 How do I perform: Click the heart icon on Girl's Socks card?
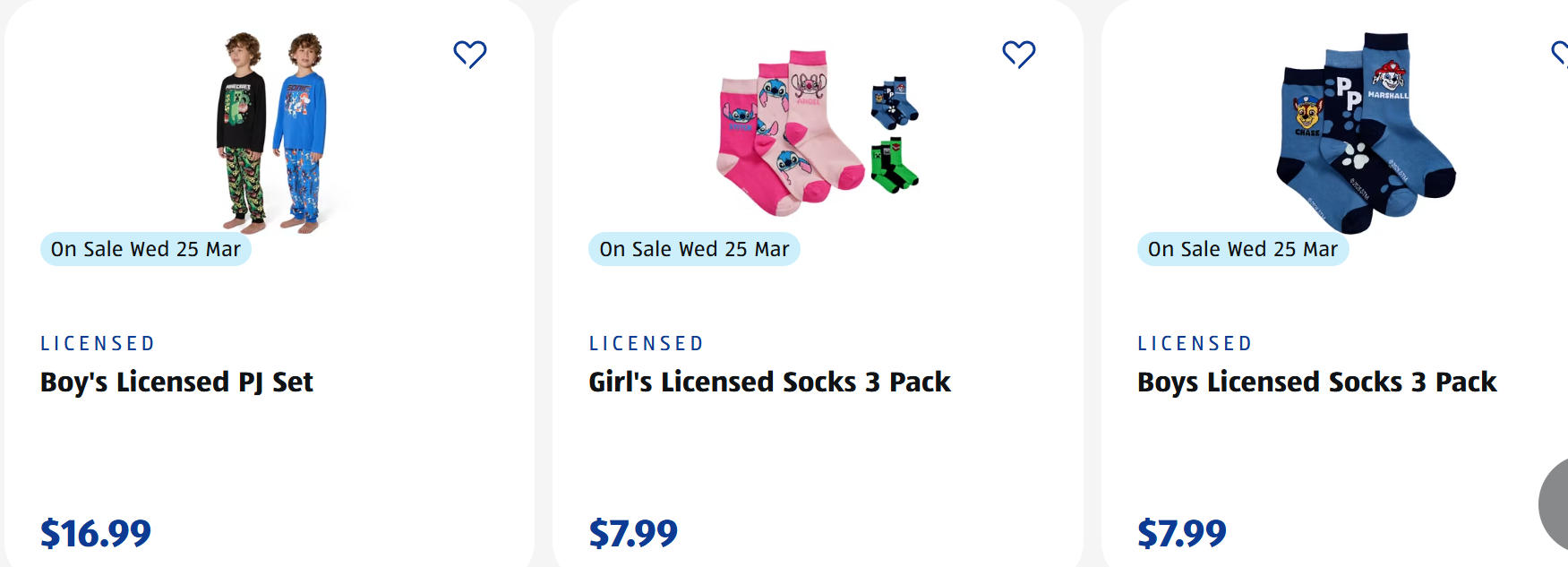(x=1018, y=55)
